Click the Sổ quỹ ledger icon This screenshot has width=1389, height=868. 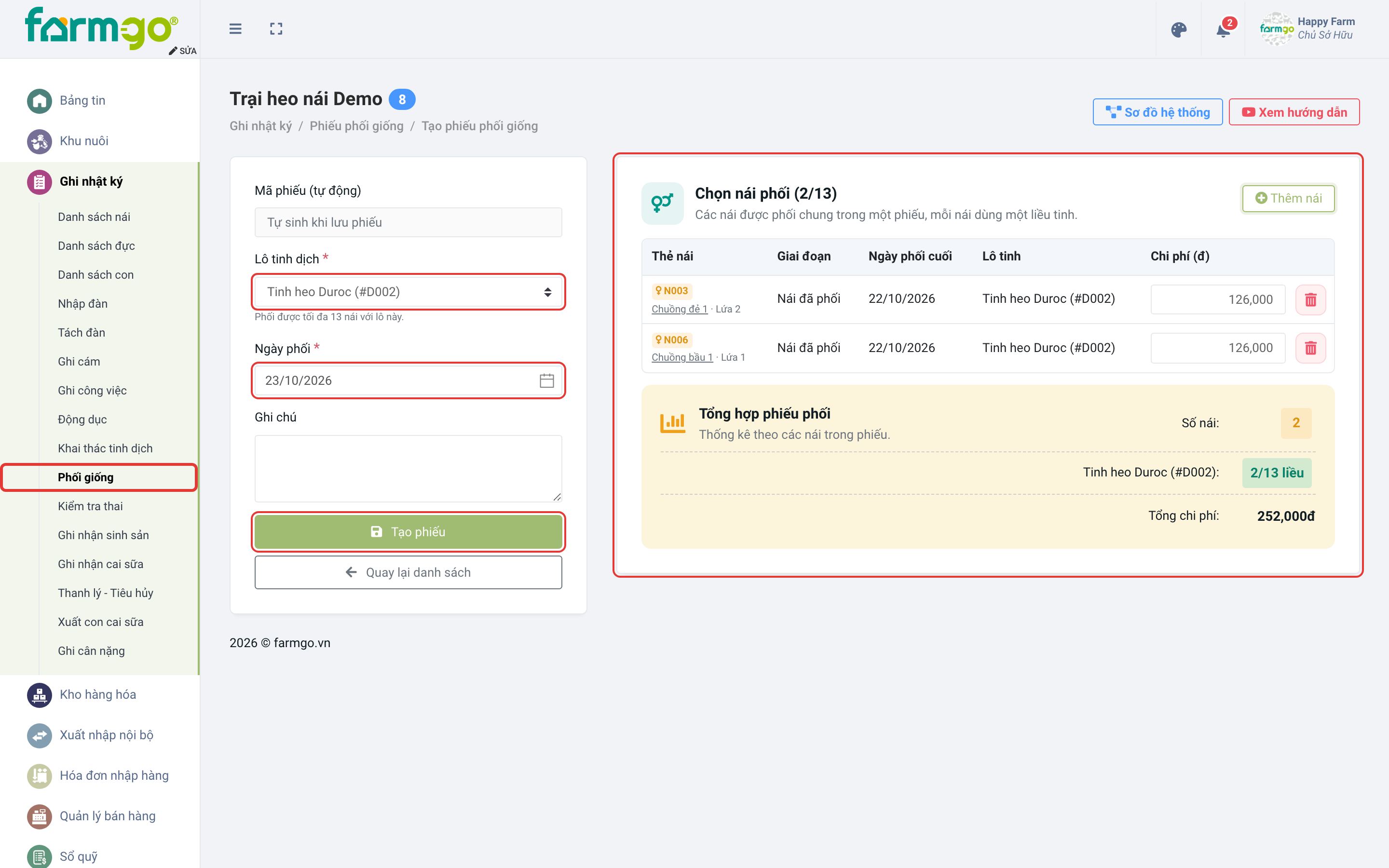39,856
